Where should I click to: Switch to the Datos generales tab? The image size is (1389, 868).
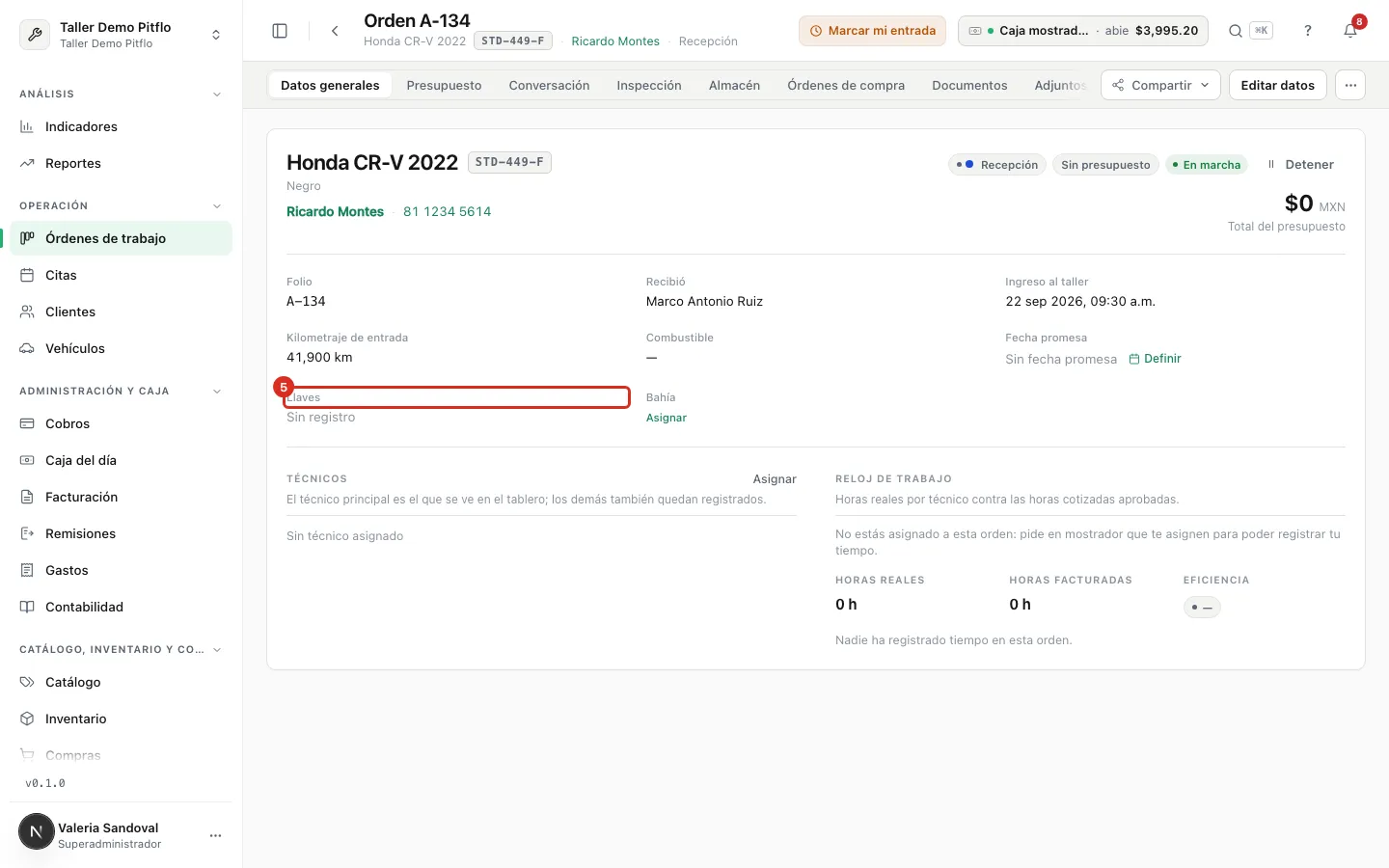click(x=330, y=85)
